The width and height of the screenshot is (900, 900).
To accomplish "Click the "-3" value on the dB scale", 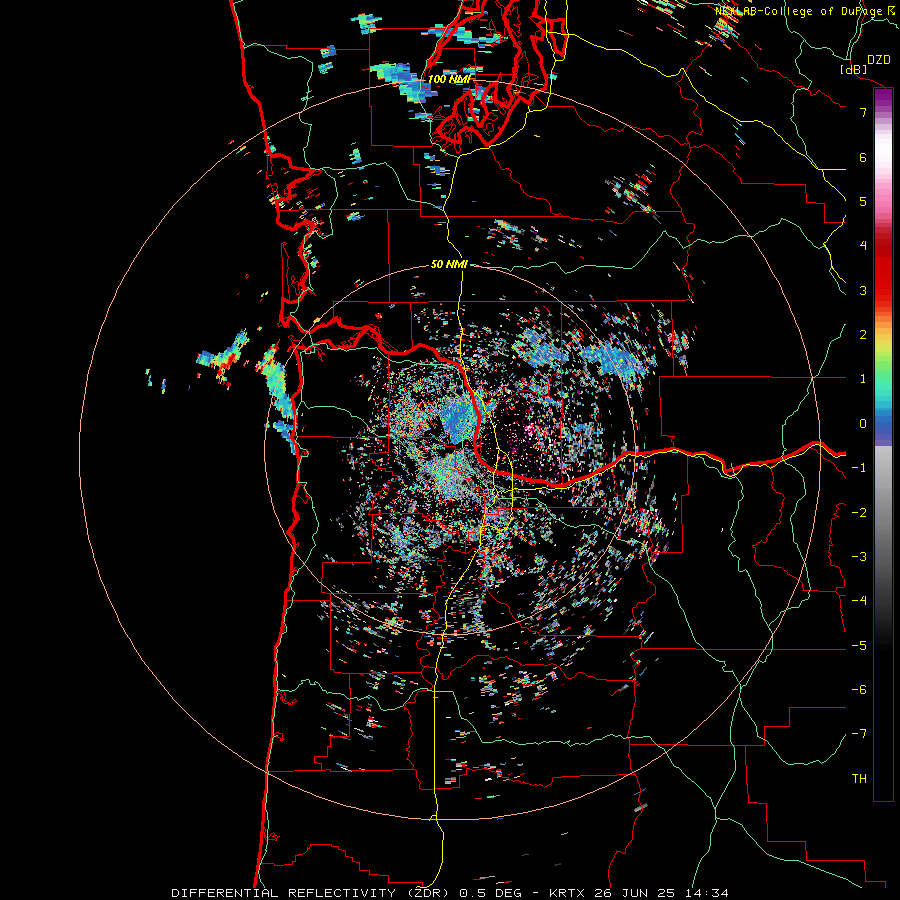I will click(x=859, y=557).
